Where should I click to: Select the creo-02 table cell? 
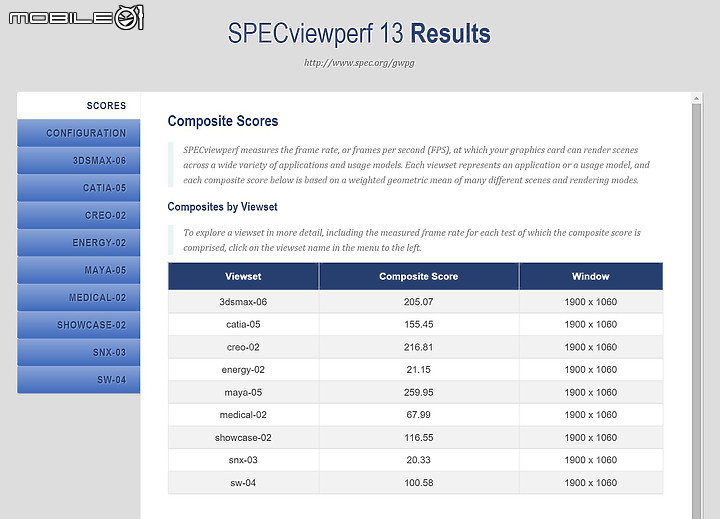(243, 347)
